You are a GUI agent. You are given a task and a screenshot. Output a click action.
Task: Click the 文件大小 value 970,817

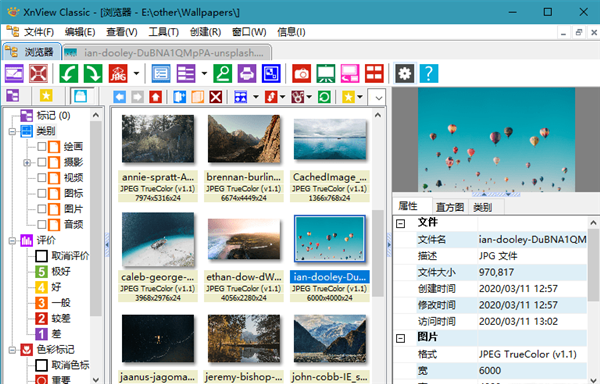[496, 272]
